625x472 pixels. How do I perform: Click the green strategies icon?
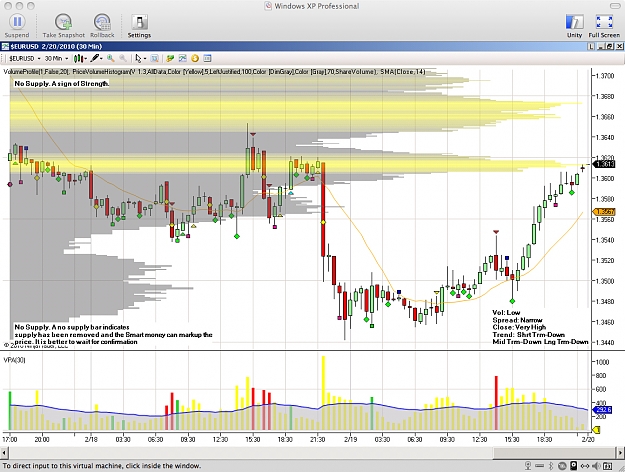pos(170,59)
